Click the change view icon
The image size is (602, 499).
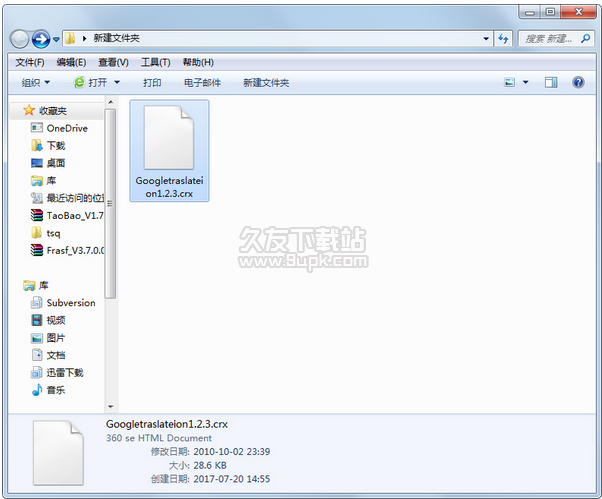[x=509, y=82]
